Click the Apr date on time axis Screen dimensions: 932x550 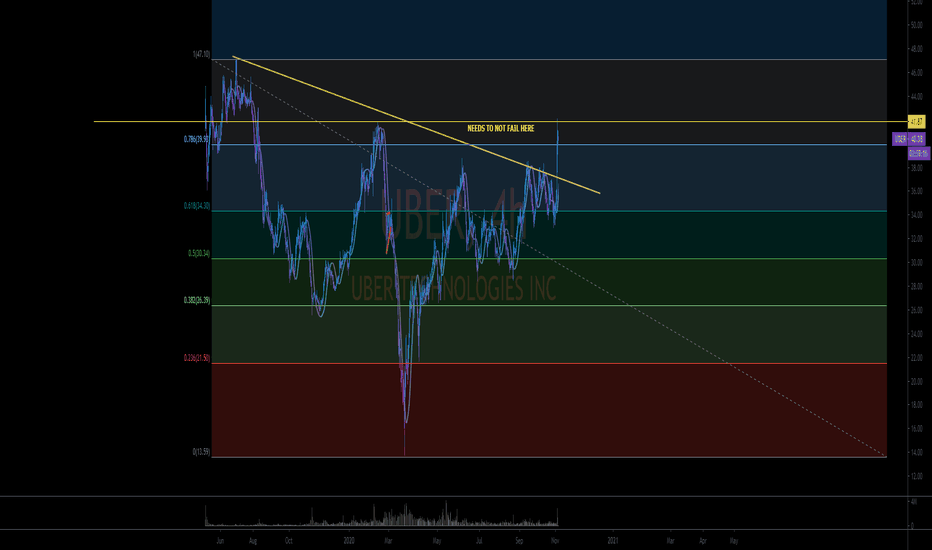click(703, 541)
